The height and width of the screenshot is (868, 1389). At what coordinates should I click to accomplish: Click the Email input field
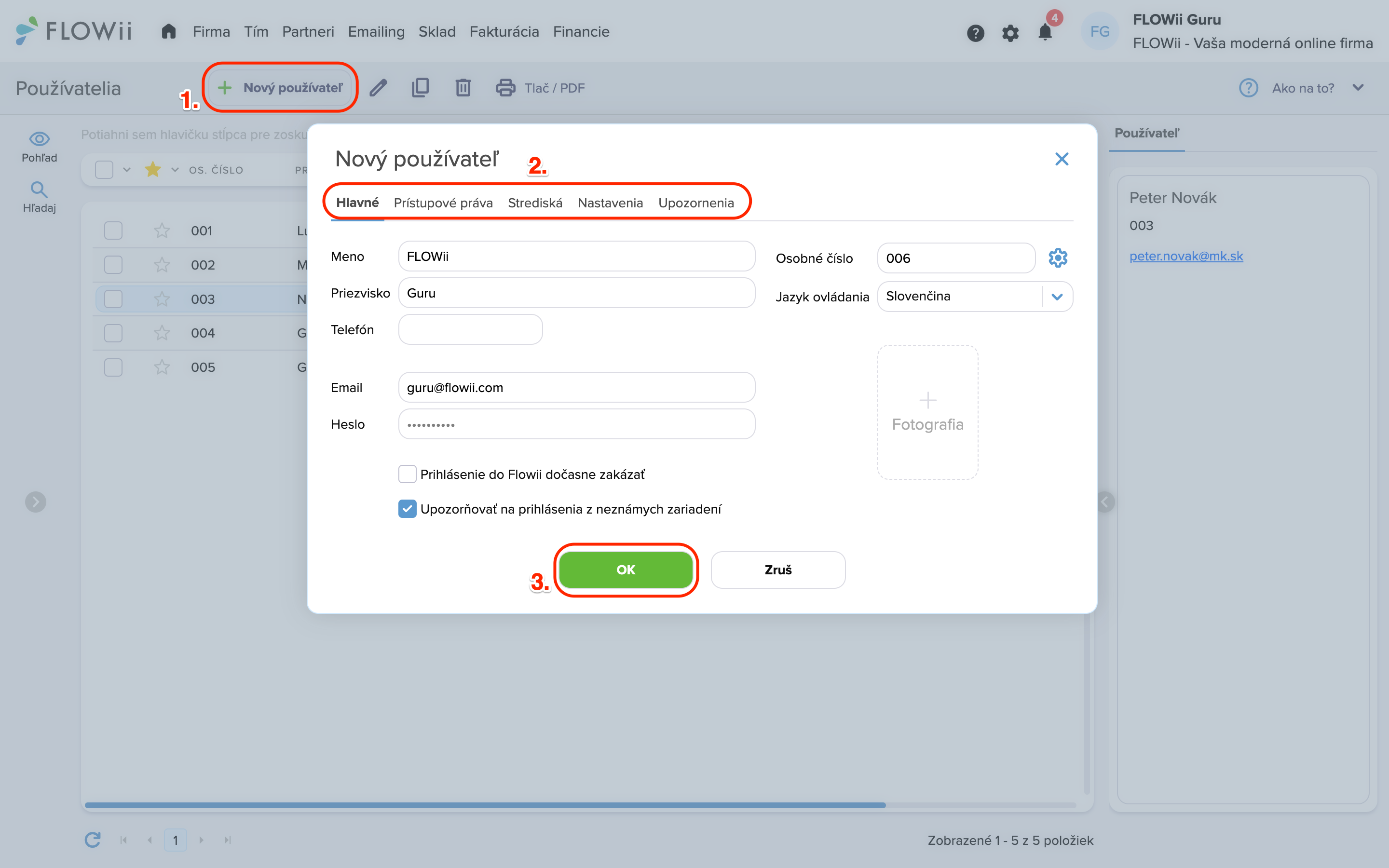tap(576, 388)
